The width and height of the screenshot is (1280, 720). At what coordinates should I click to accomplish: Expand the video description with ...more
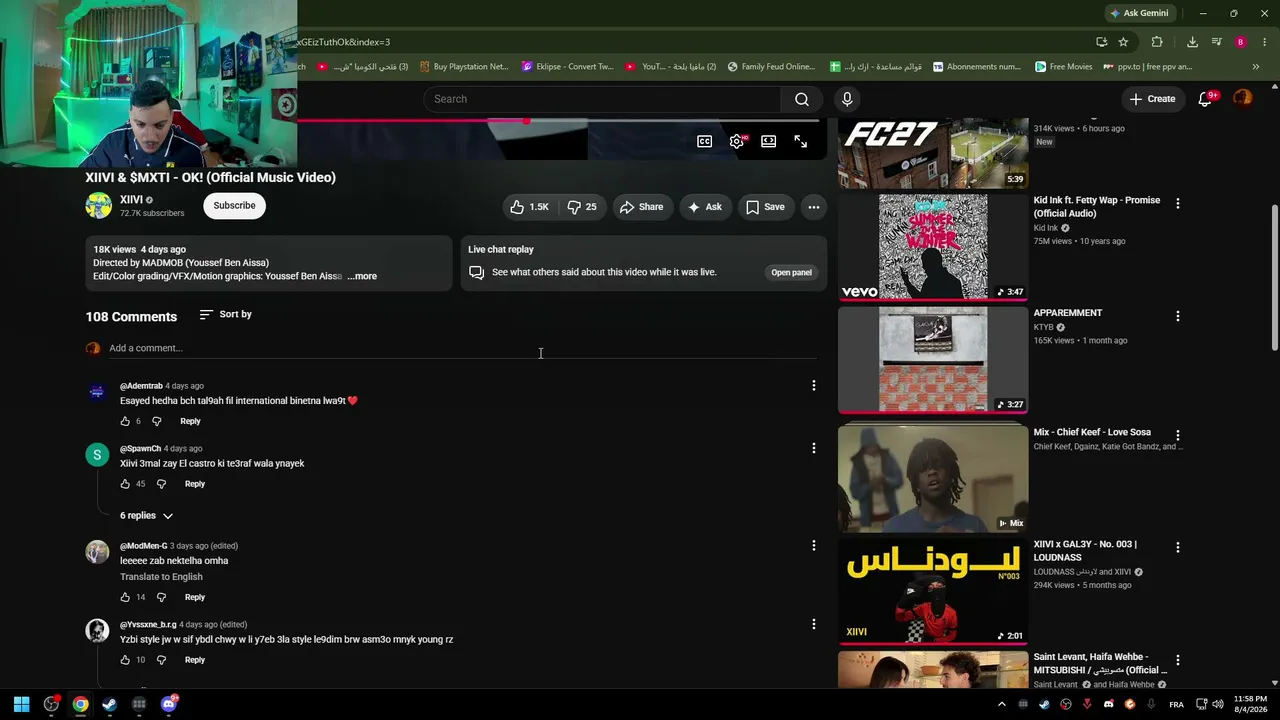[362, 276]
